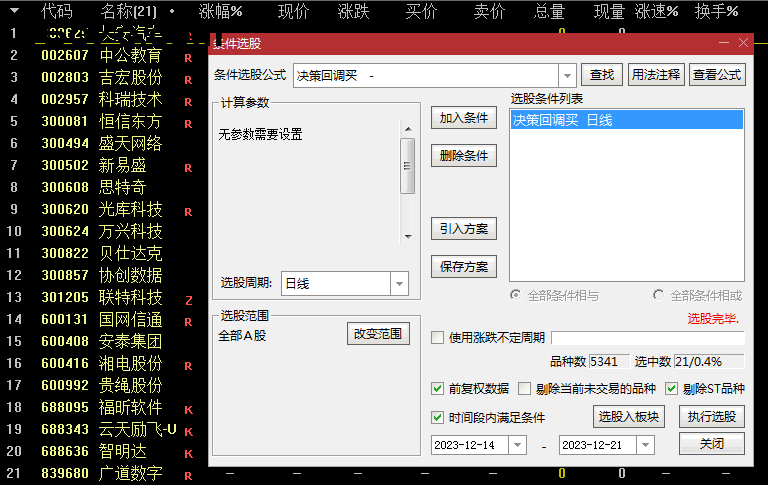Open end date 2023-12-21 dropdown
This screenshot has height=485, width=768.
click(x=646, y=445)
